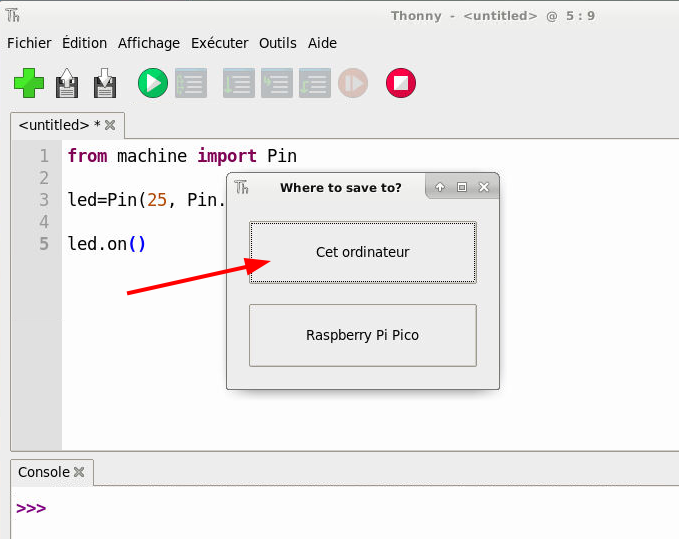
Task: Click the led=Pin(25 code line
Action: tap(147, 200)
